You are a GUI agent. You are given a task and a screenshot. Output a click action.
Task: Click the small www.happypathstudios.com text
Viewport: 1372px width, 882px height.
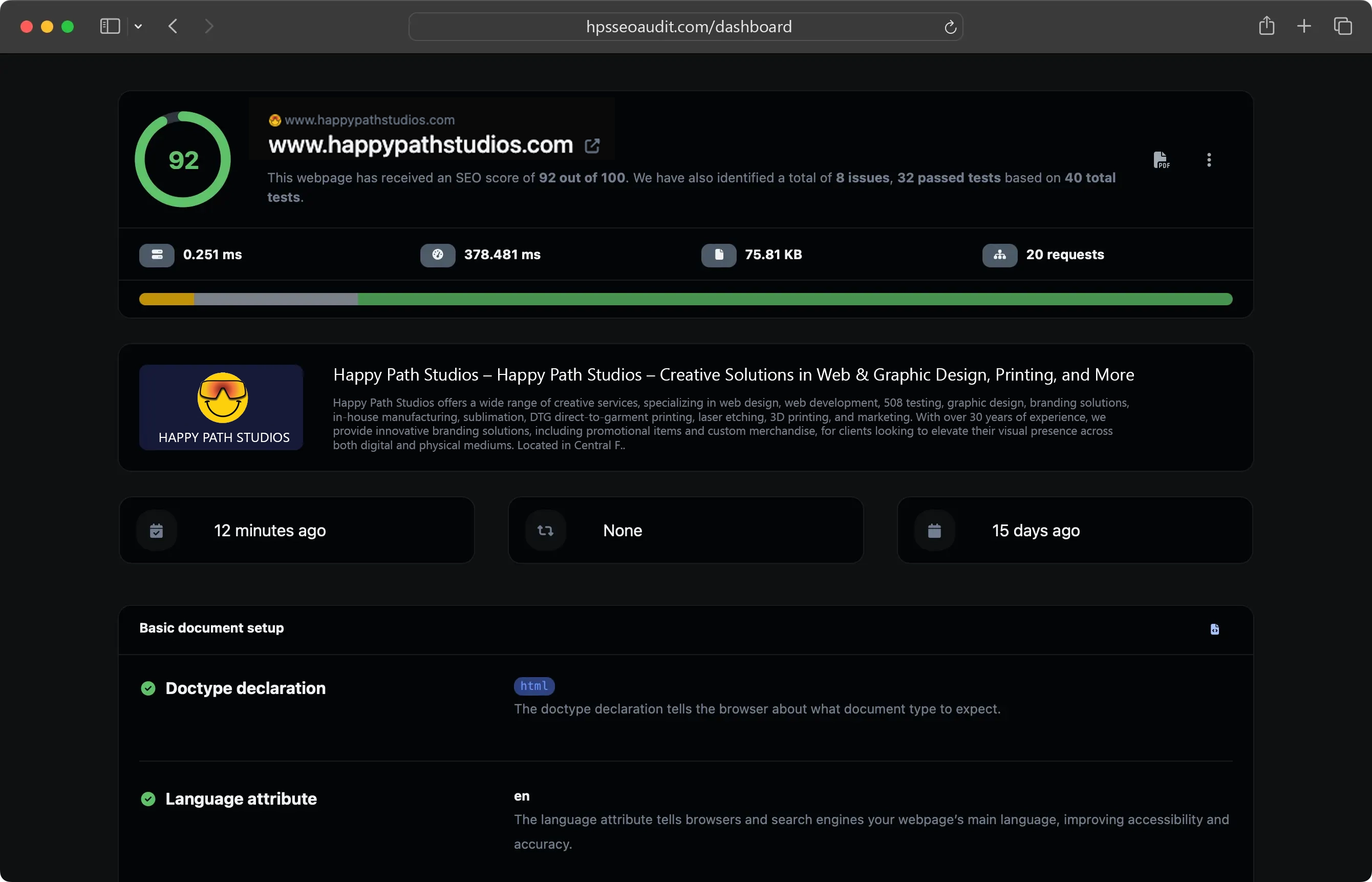tap(370, 120)
